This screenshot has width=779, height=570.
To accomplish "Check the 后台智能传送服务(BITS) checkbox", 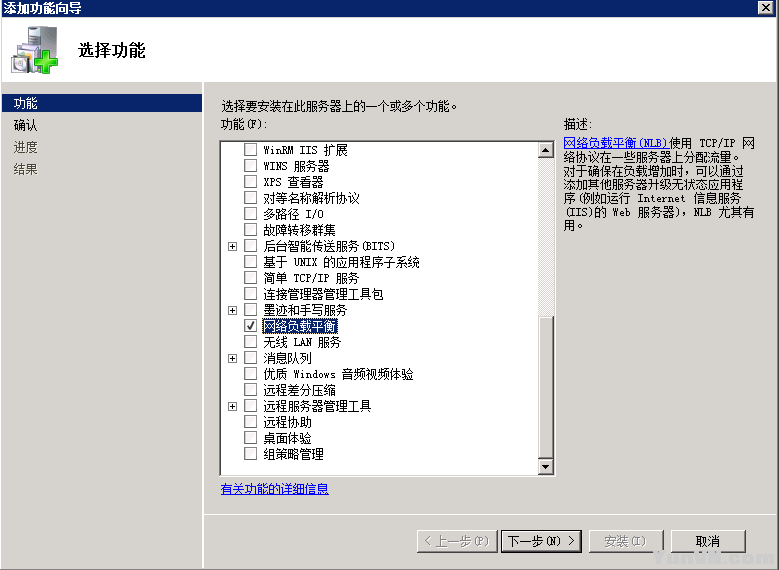I will (x=250, y=245).
